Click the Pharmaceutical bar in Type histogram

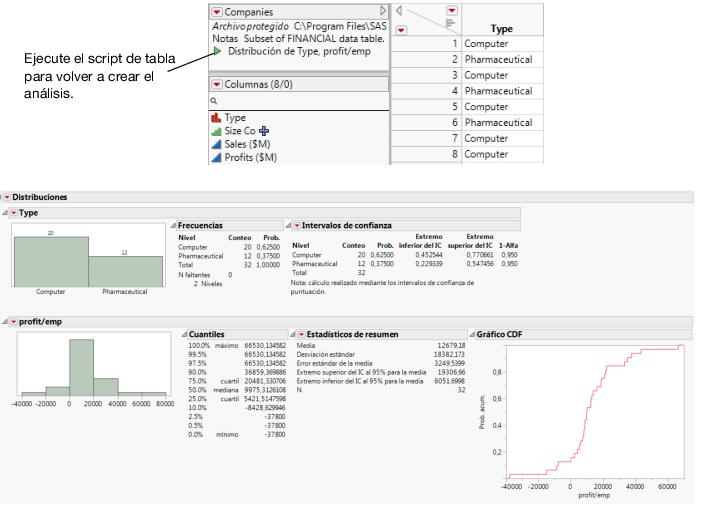pyautogui.click(x=126, y=272)
